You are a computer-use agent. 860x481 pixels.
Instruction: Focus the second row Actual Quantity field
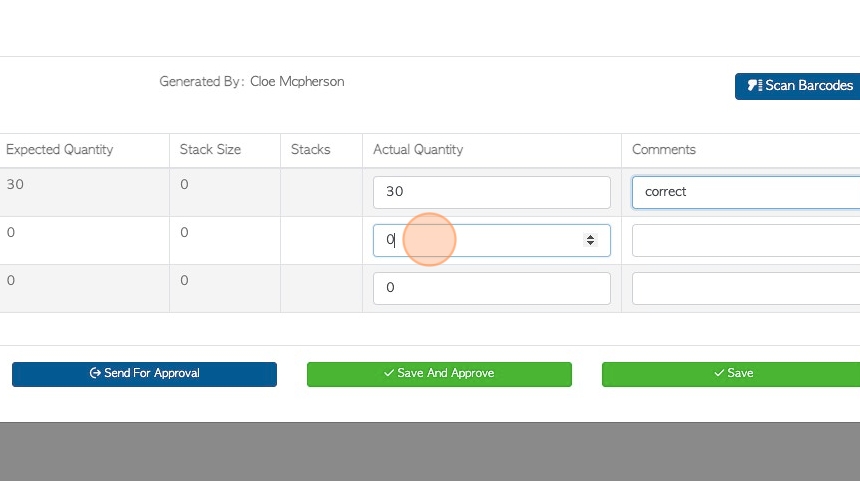point(491,240)
